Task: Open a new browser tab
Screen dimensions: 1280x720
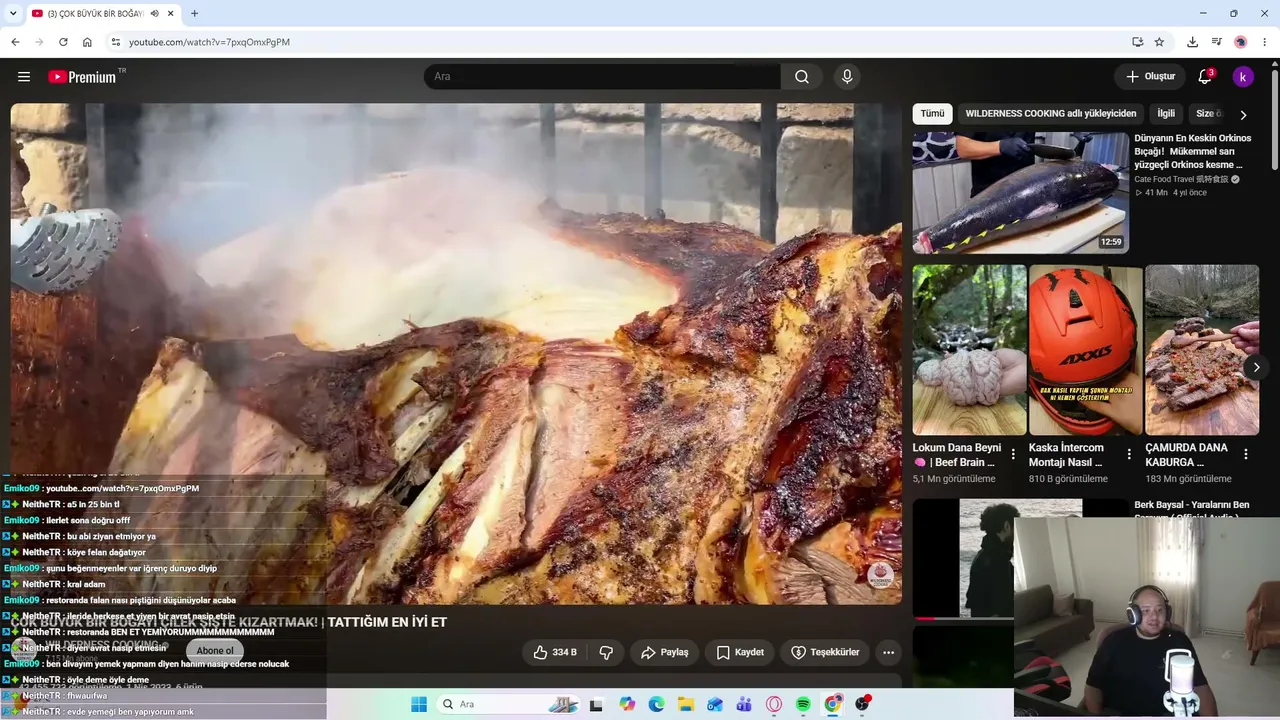Action: [194, 14]
